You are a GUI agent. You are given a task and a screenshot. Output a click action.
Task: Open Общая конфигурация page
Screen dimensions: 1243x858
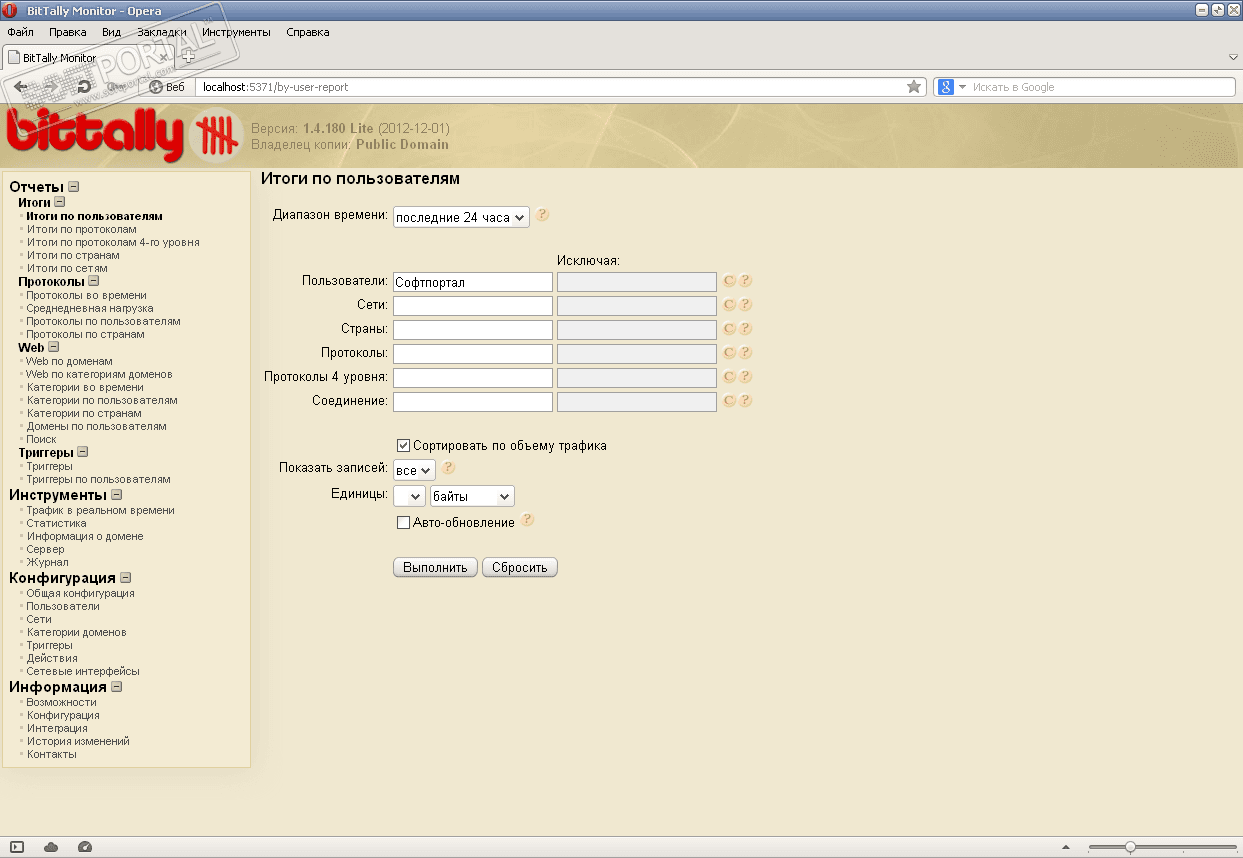coord(81,593)
